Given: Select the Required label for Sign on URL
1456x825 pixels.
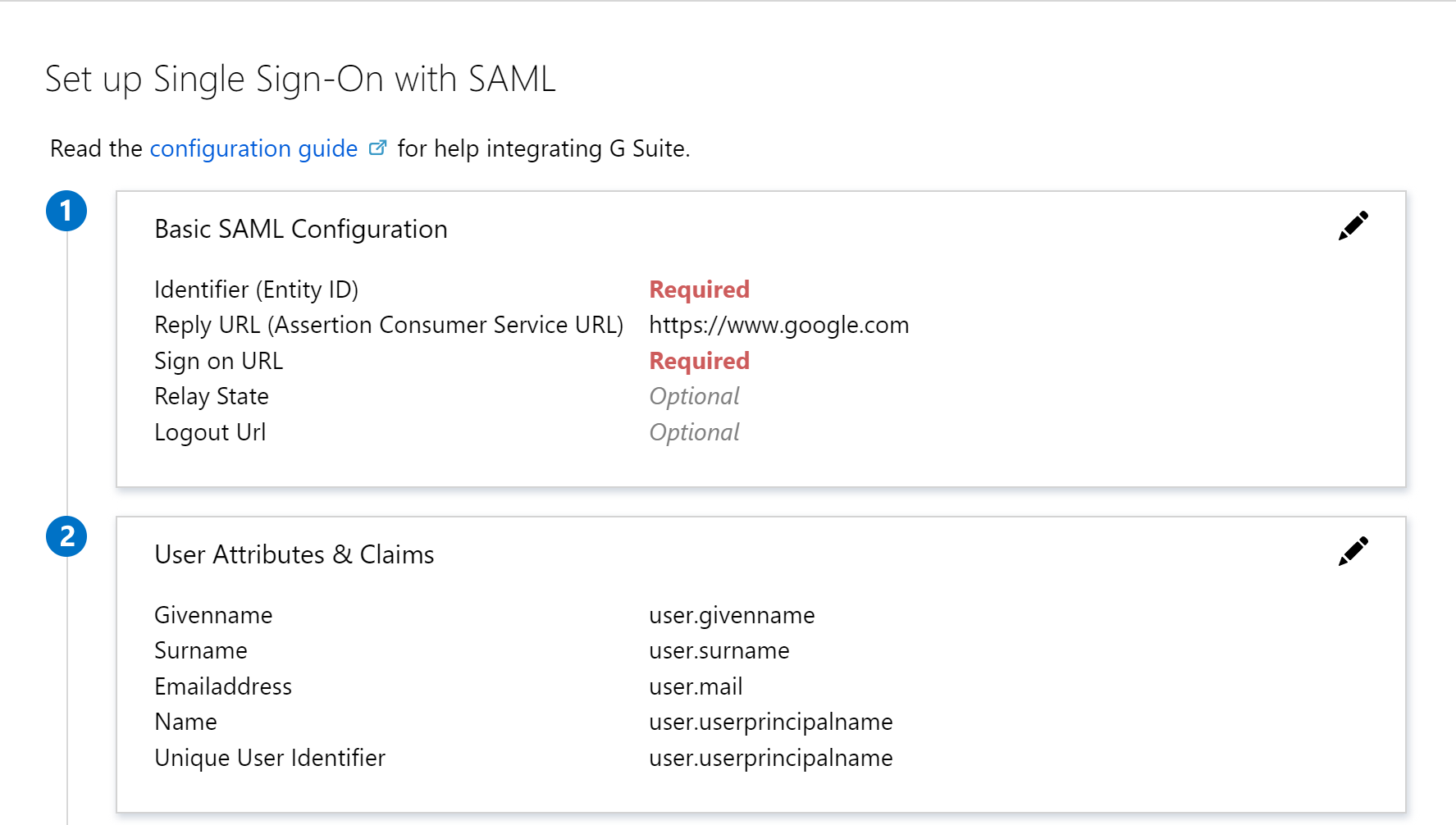Looking at the screenshot, I should (x=699, y=361).
